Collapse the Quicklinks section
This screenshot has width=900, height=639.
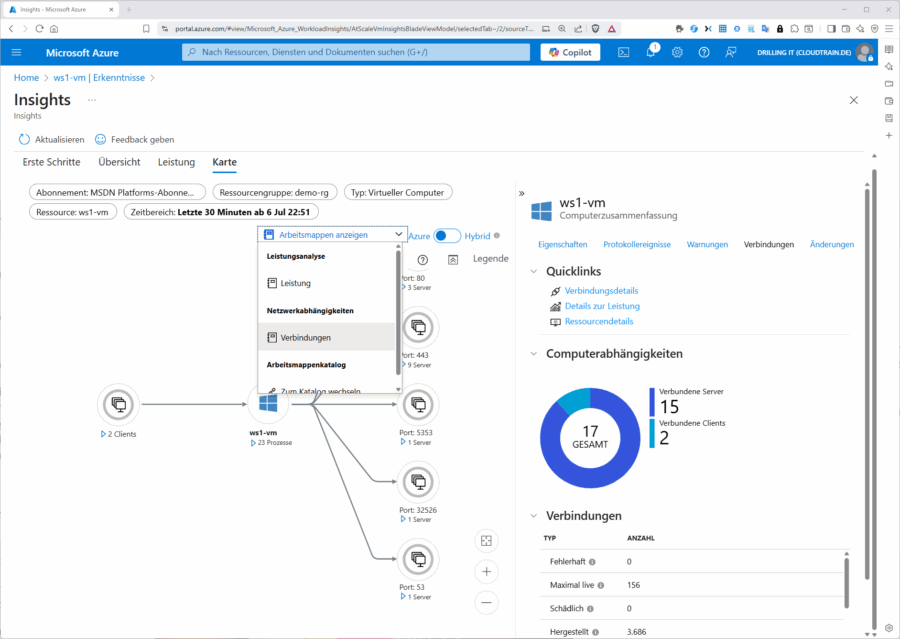pos(534,272)
